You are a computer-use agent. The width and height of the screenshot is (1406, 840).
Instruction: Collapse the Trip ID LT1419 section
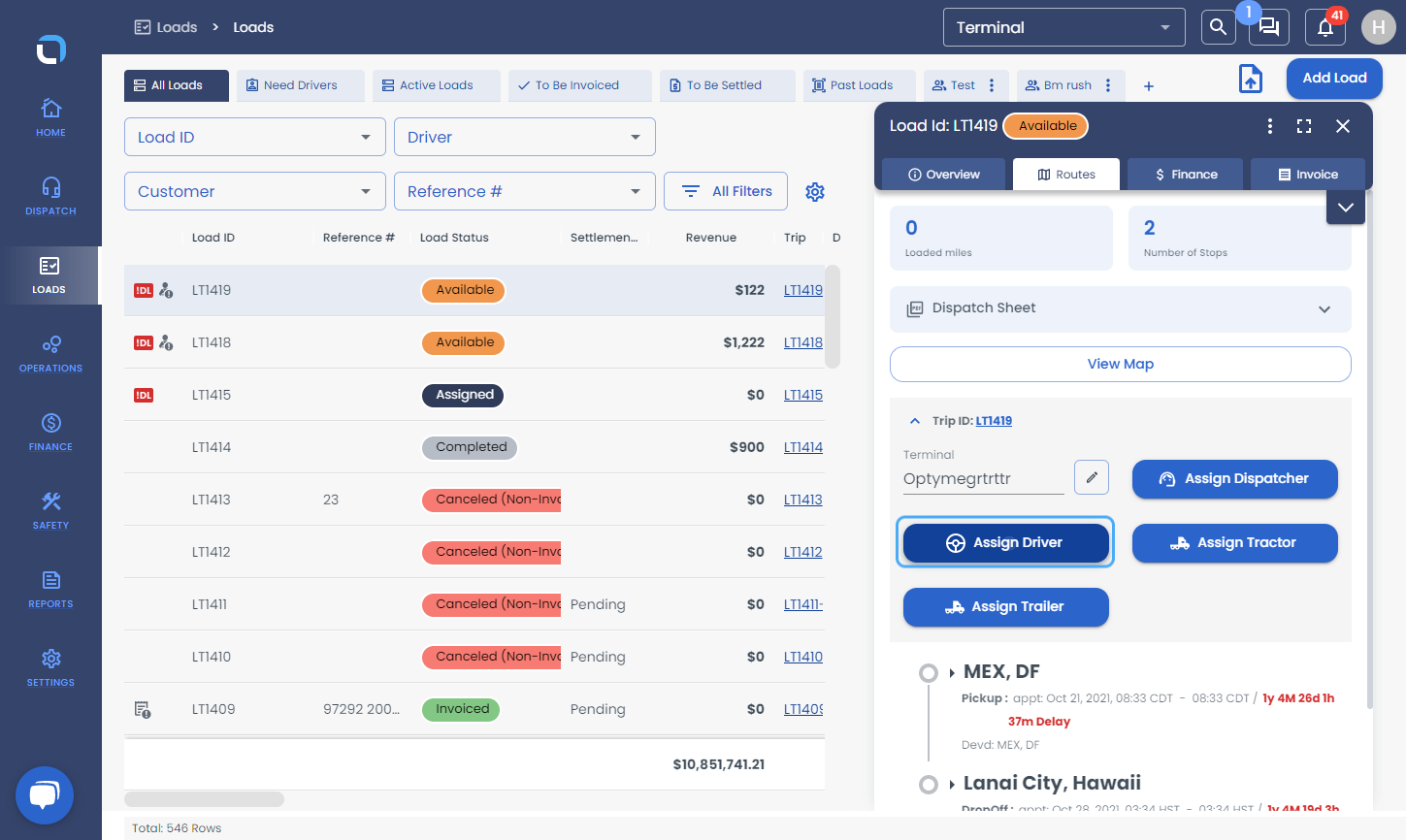click(914, 421)
